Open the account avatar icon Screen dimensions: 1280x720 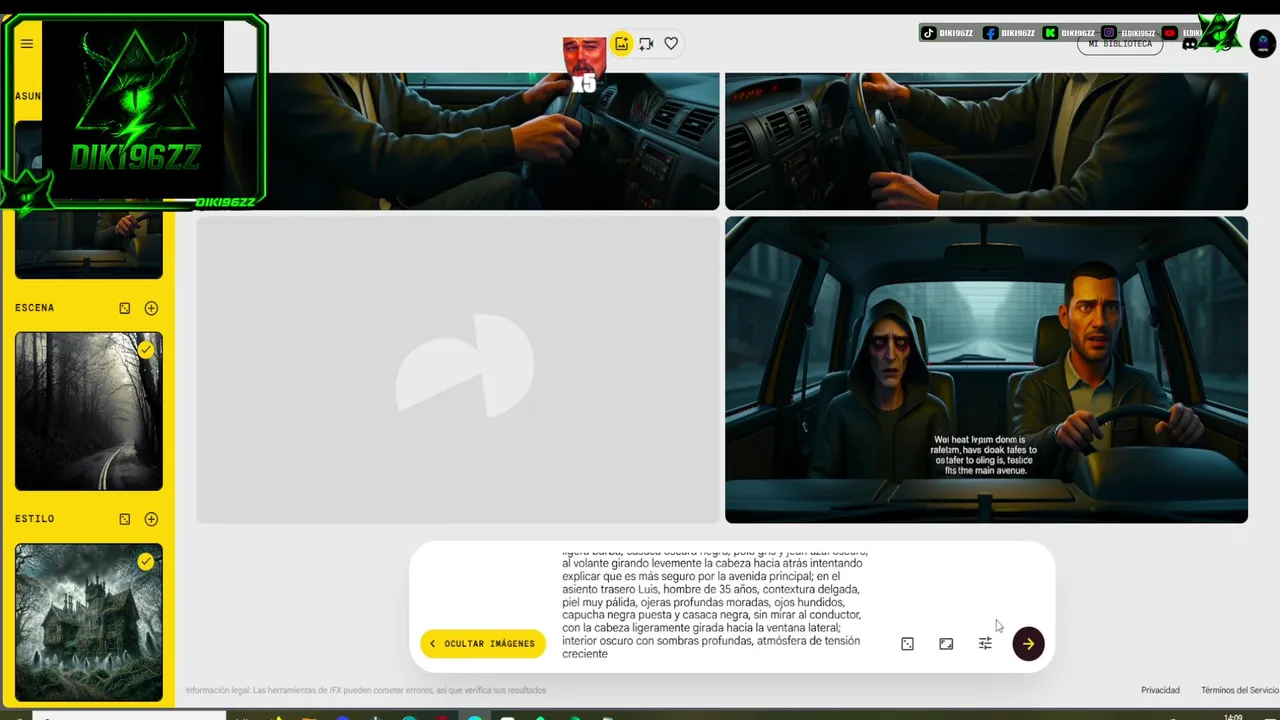pyautogui.click(x=1261, y=44)
